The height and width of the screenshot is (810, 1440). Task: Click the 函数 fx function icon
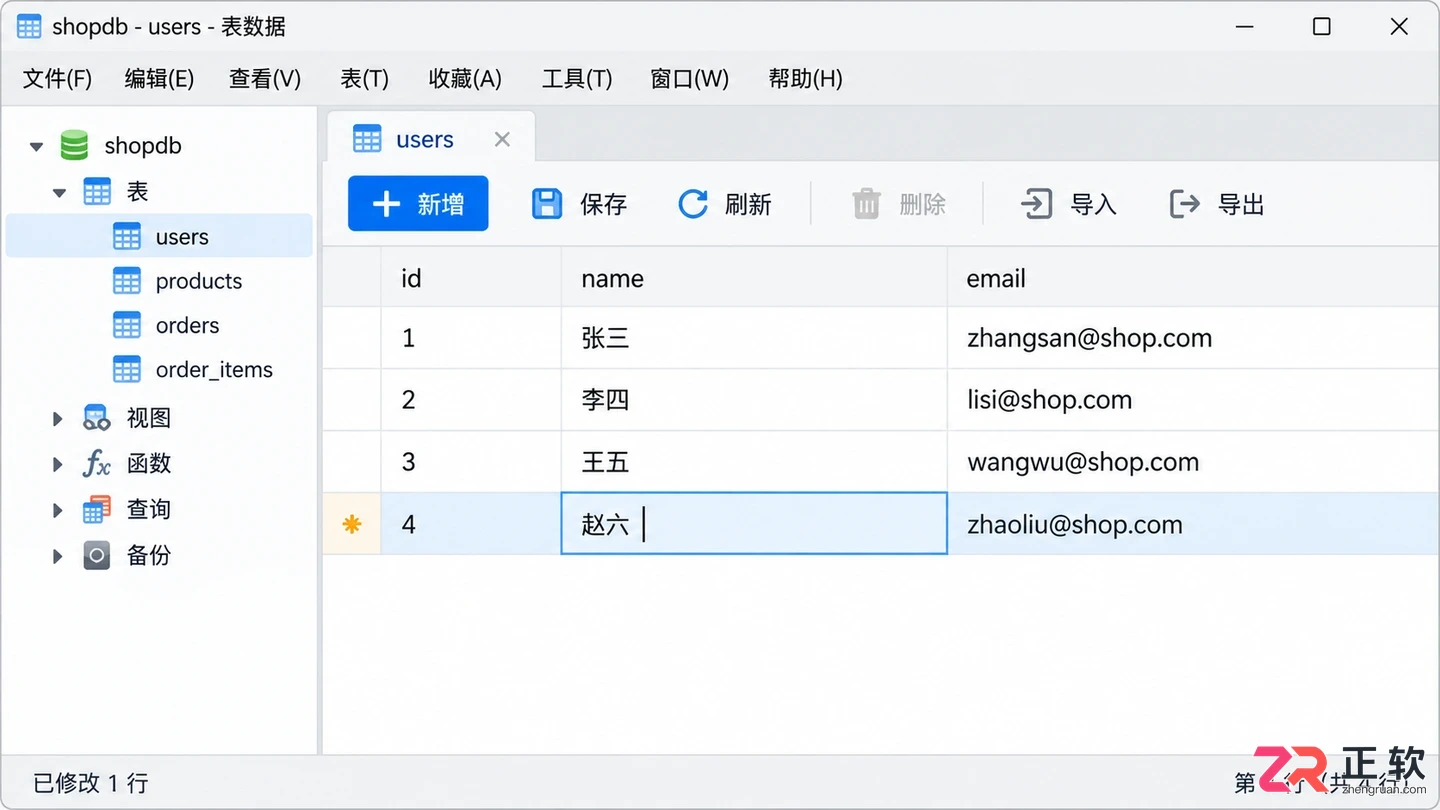click(96, 464)
